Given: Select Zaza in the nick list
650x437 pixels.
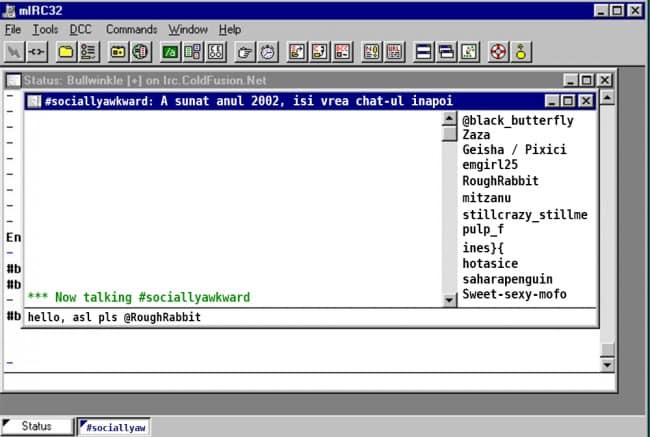Looking at the screenshot, I should [476, 135].
